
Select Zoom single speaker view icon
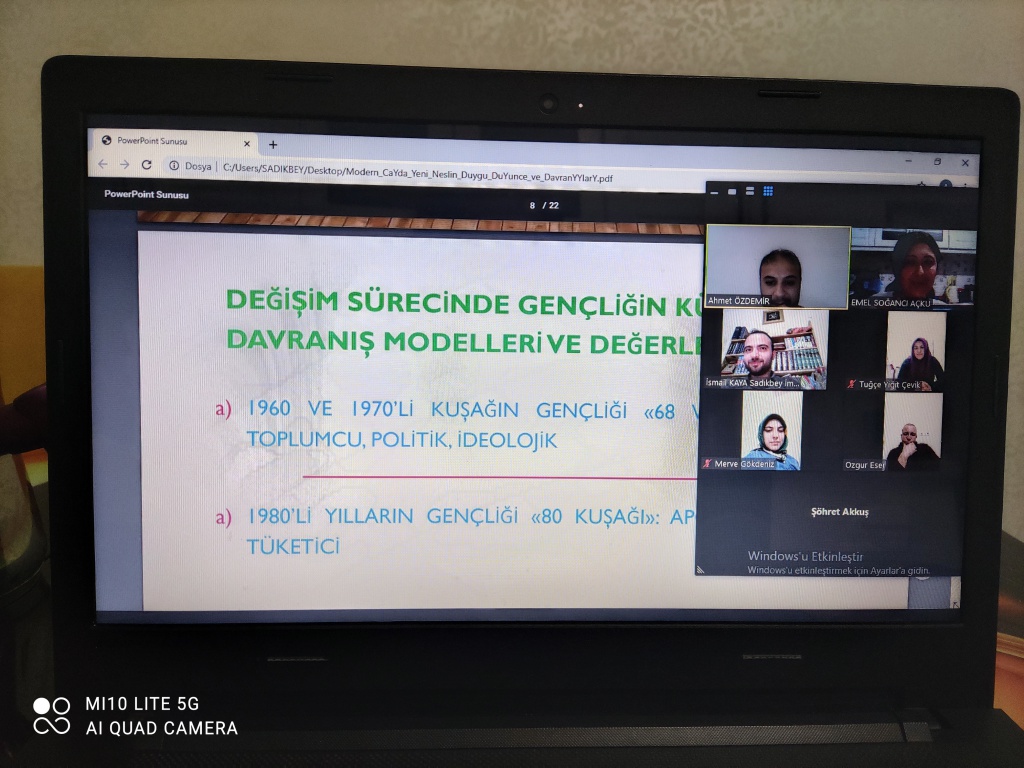pyautogui.click(x=732, y=192)
